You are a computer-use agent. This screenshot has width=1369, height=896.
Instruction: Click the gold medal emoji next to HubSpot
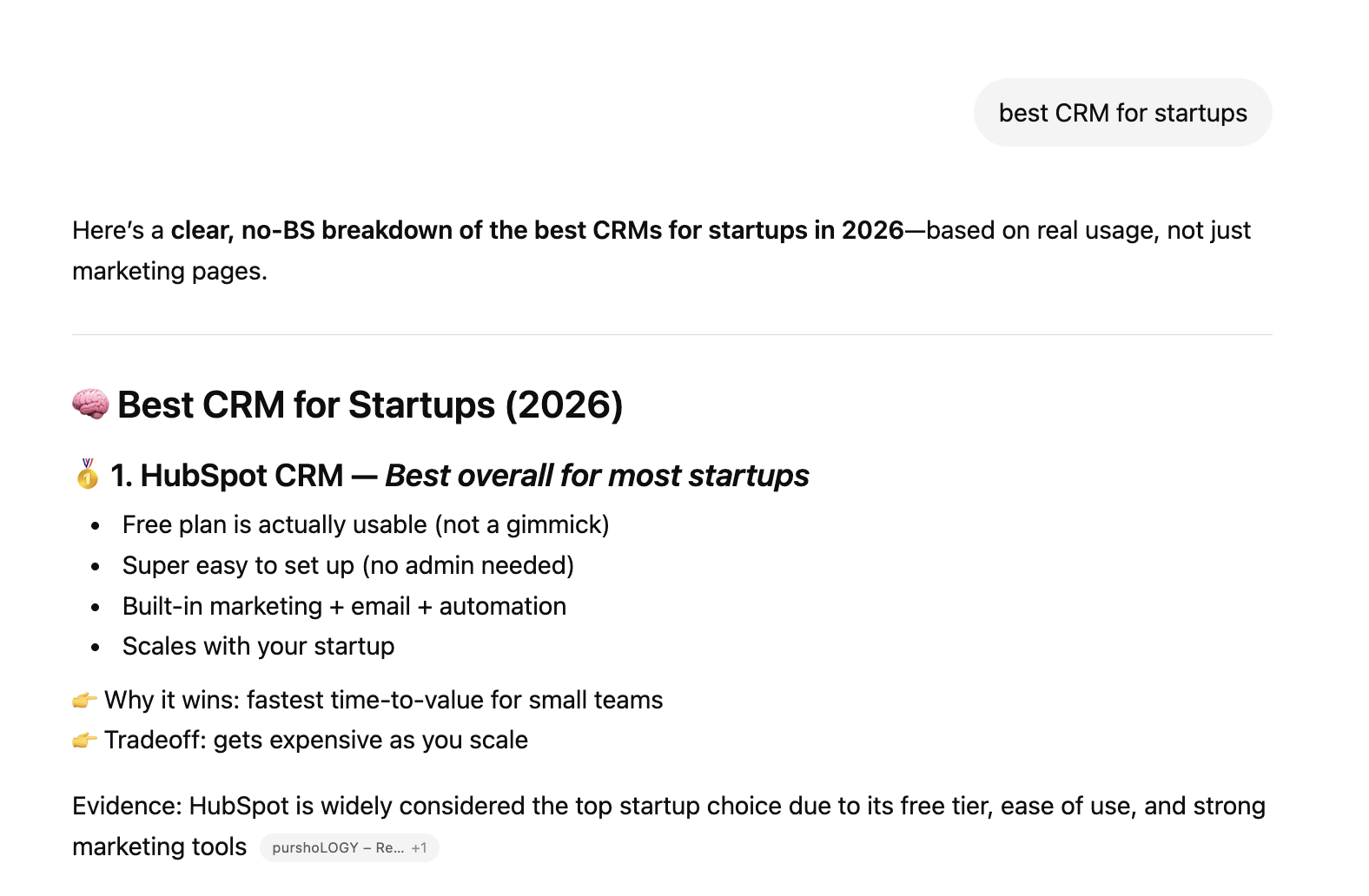tap(87, 475)
